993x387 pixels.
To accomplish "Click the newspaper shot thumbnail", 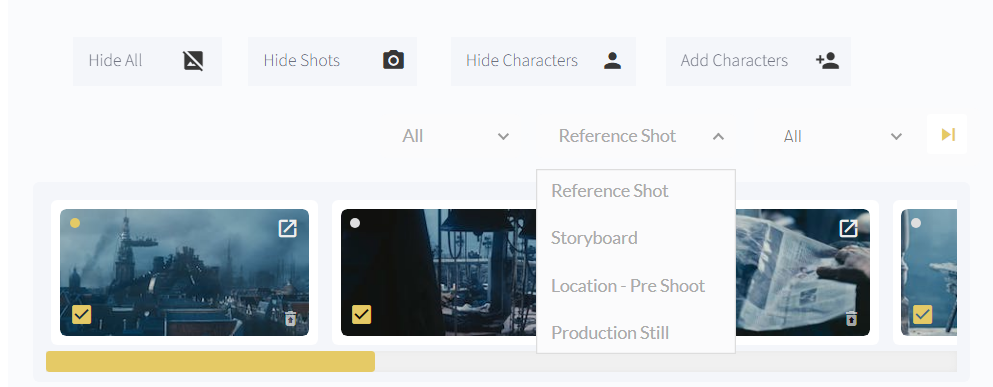I will pos(802,272).
